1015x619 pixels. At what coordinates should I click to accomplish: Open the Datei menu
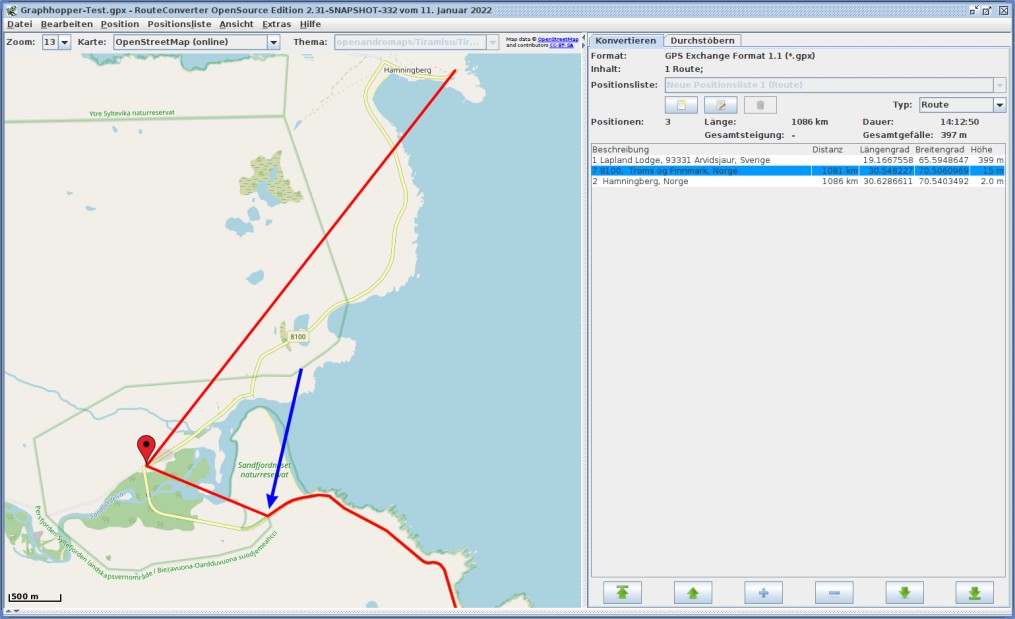[19, 24]
